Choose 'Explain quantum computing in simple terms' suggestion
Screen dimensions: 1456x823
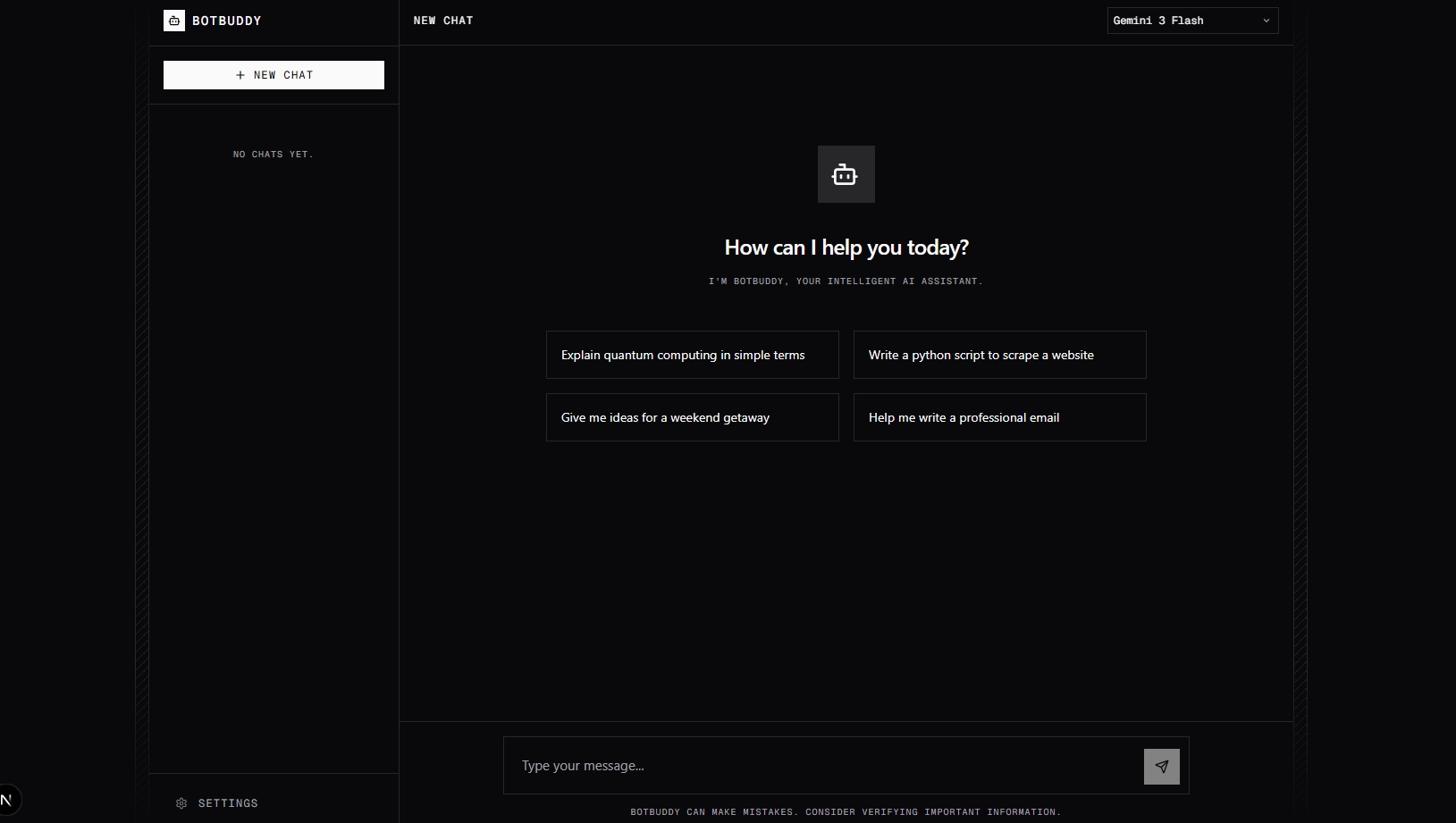point(693,355)
